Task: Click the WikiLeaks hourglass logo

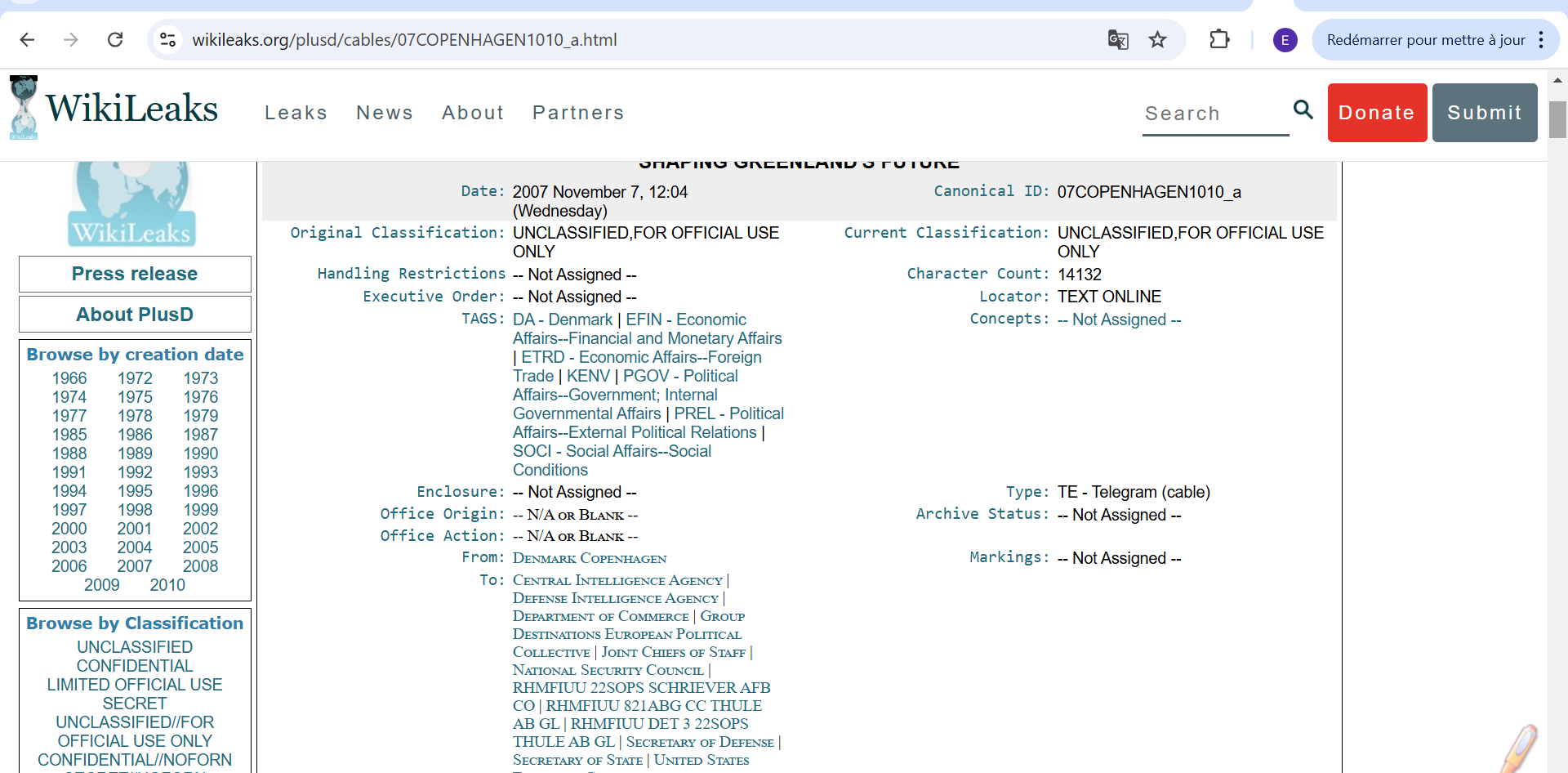Action: (24, 108)
